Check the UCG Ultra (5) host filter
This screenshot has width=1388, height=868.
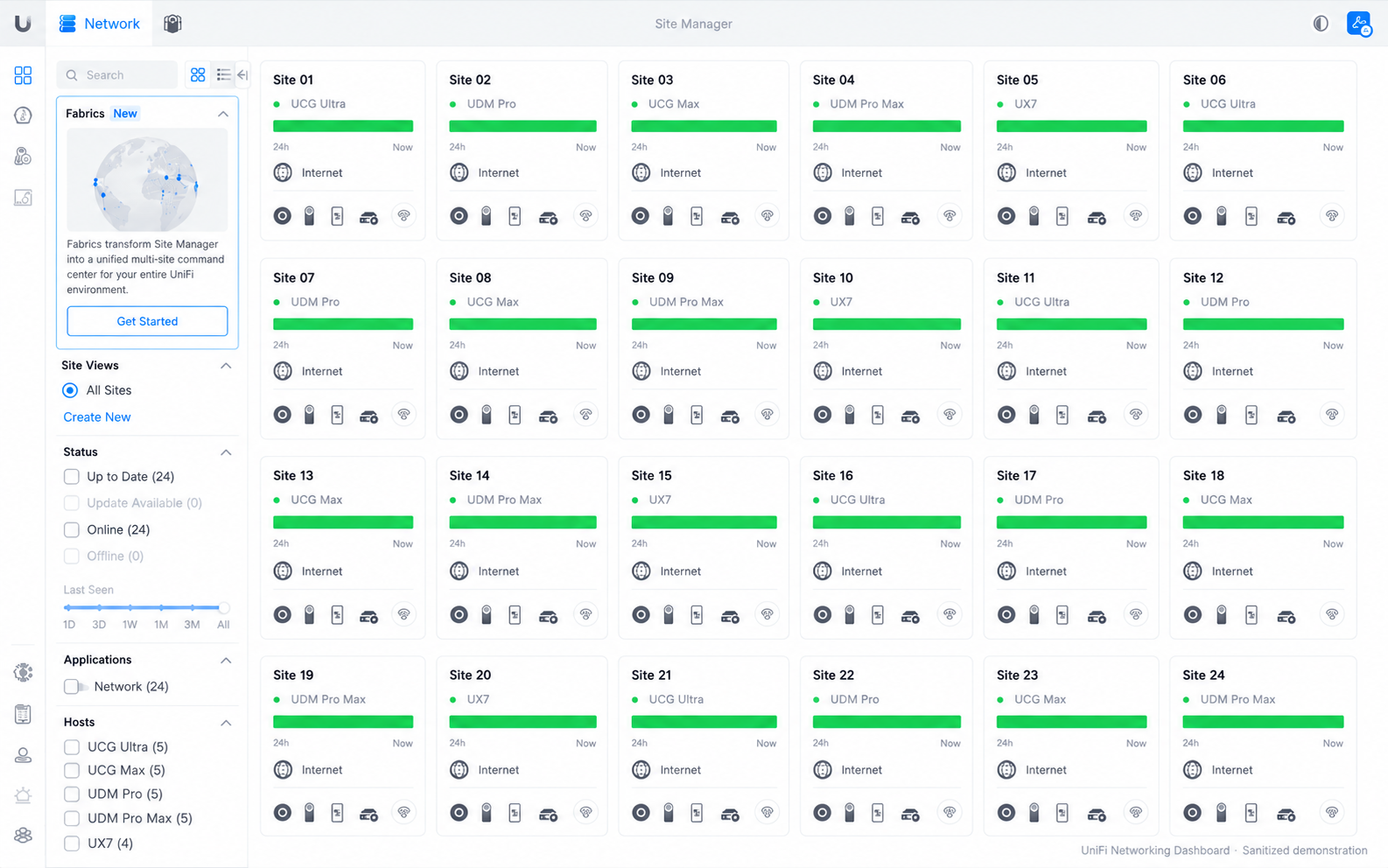pos(72,747)
